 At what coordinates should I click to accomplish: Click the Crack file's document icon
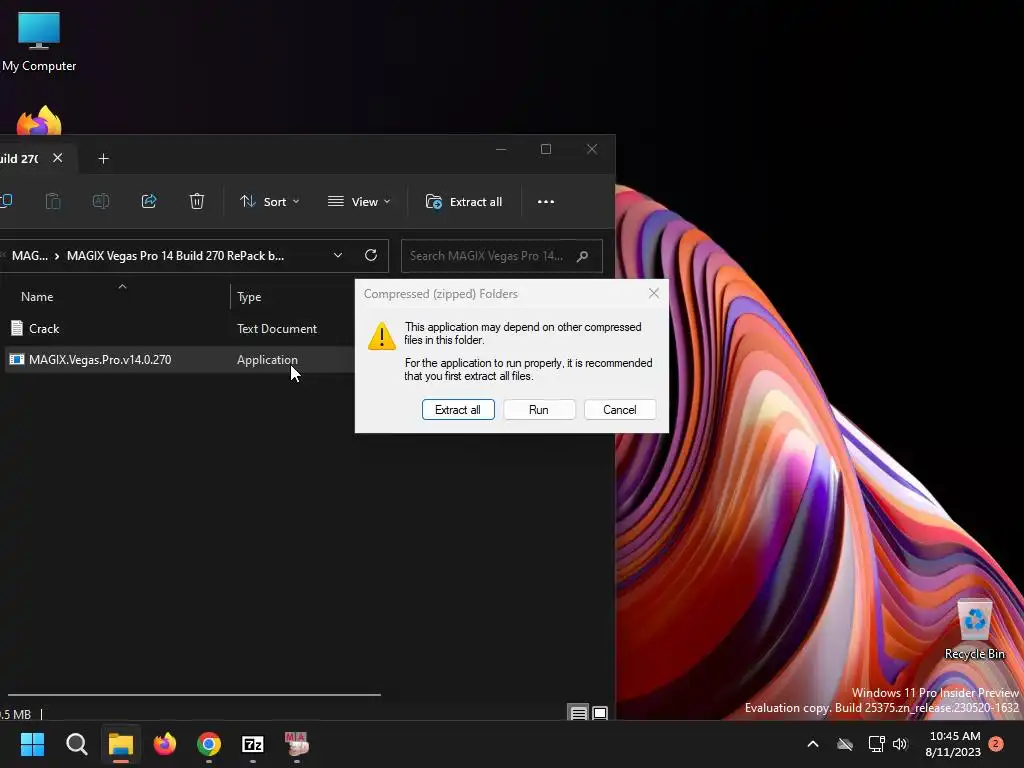point(17,328)
